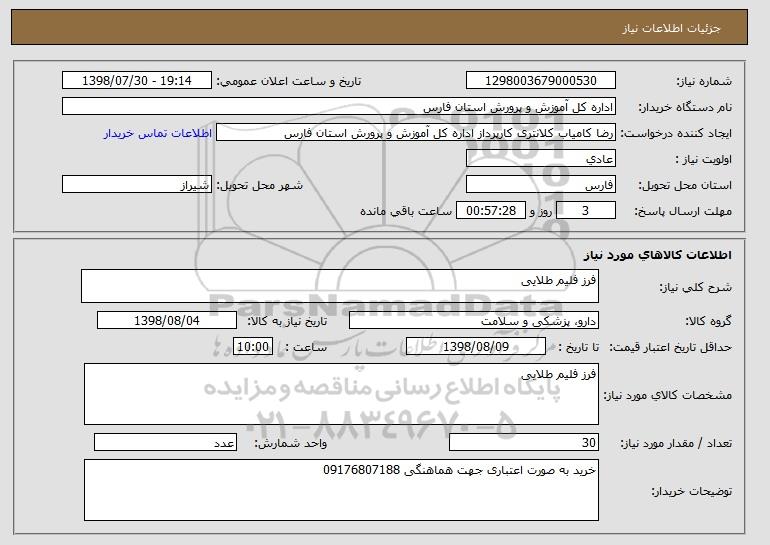Select the استان محل تحویل label
Screen dimensions: 770x545
[685, 186]
